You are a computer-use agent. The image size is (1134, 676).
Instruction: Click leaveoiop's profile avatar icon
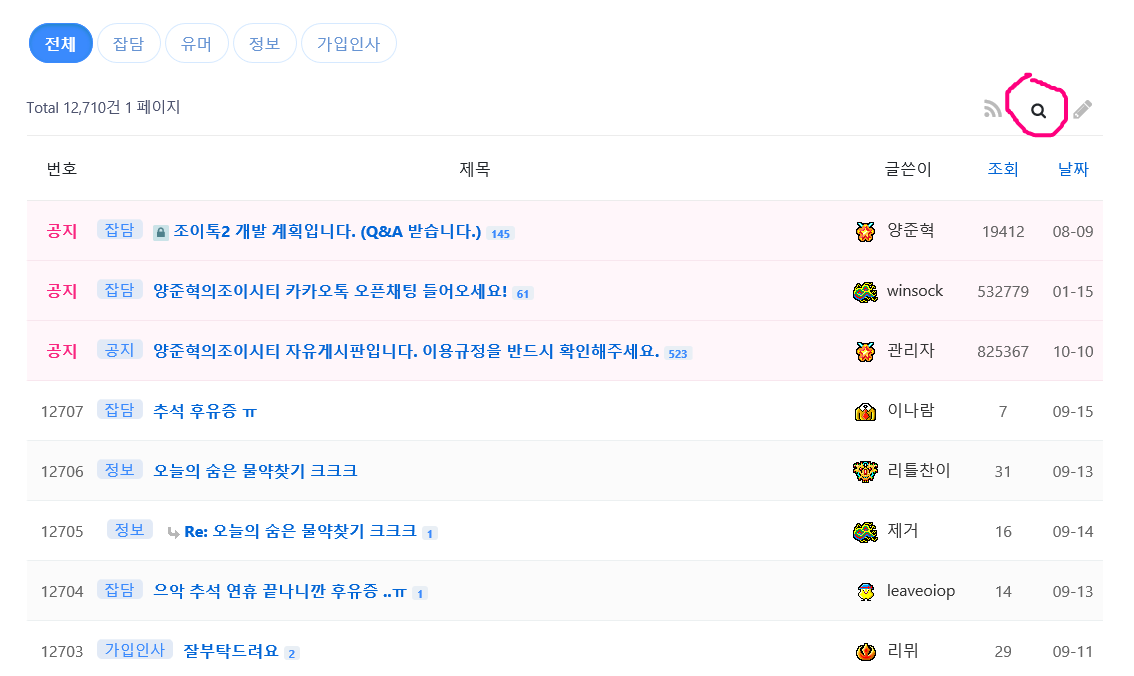tap(865, 591)
